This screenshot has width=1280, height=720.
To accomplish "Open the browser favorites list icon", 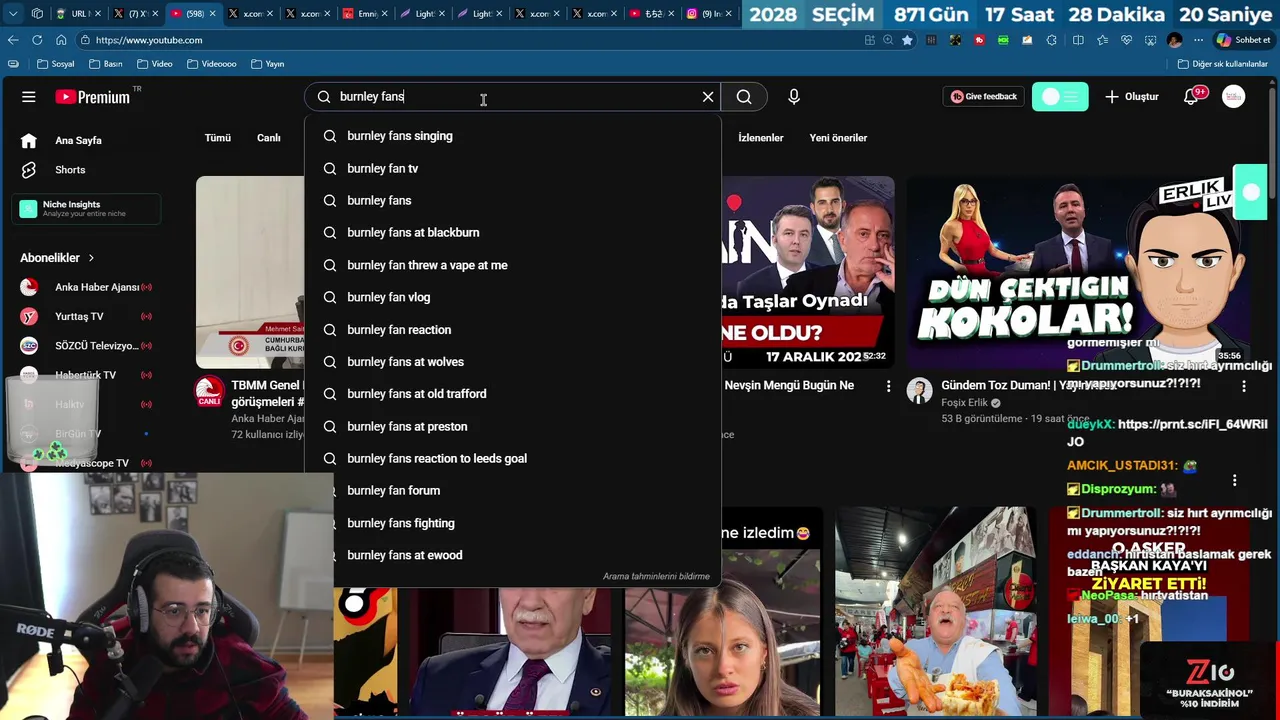I will 1102,40.
